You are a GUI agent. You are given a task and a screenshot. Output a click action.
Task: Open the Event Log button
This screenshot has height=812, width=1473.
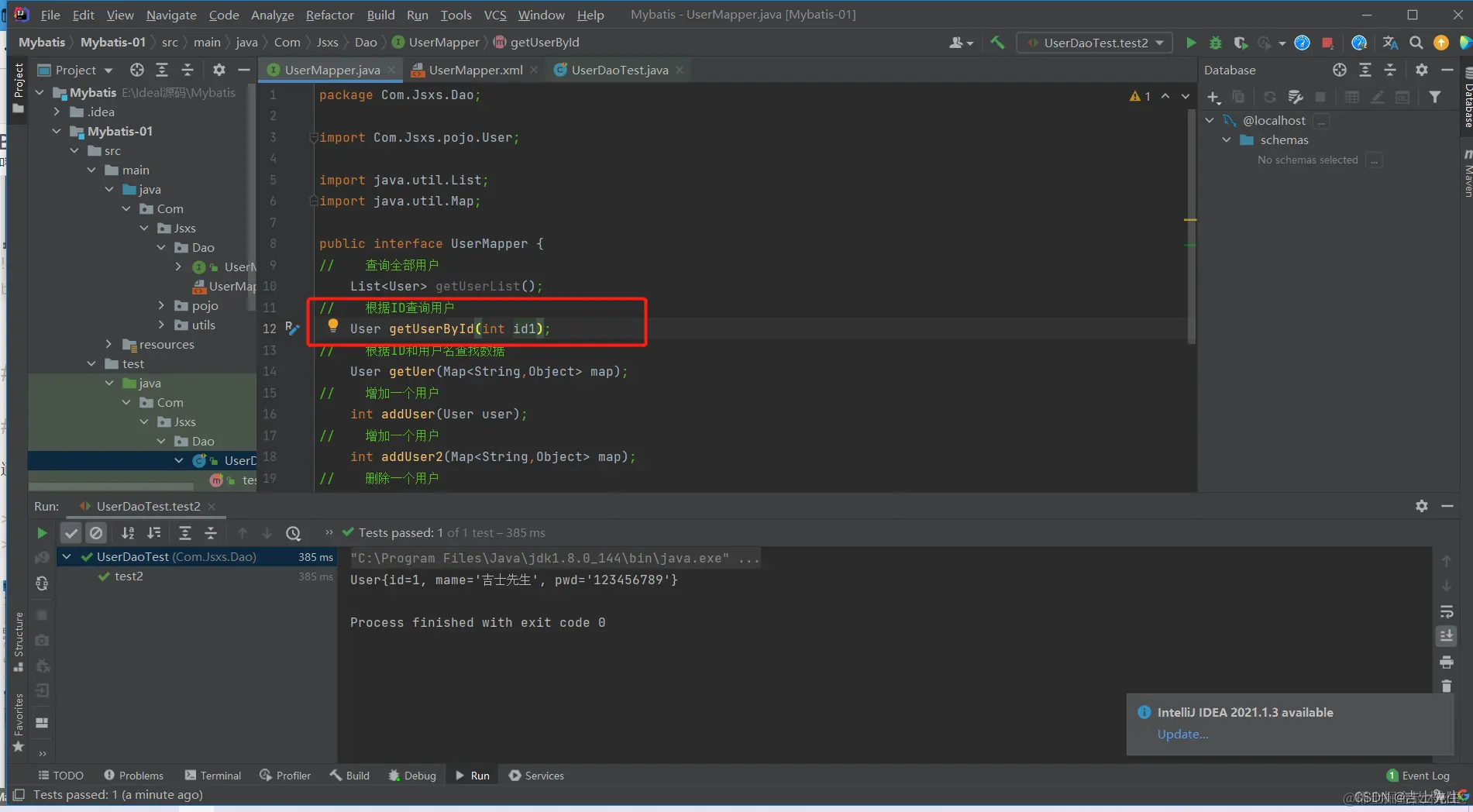(x=1418, y=776)
